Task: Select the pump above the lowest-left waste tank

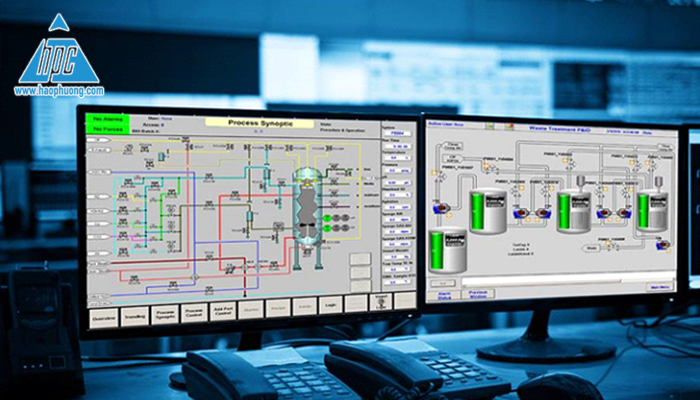Action: click(442, 208)
